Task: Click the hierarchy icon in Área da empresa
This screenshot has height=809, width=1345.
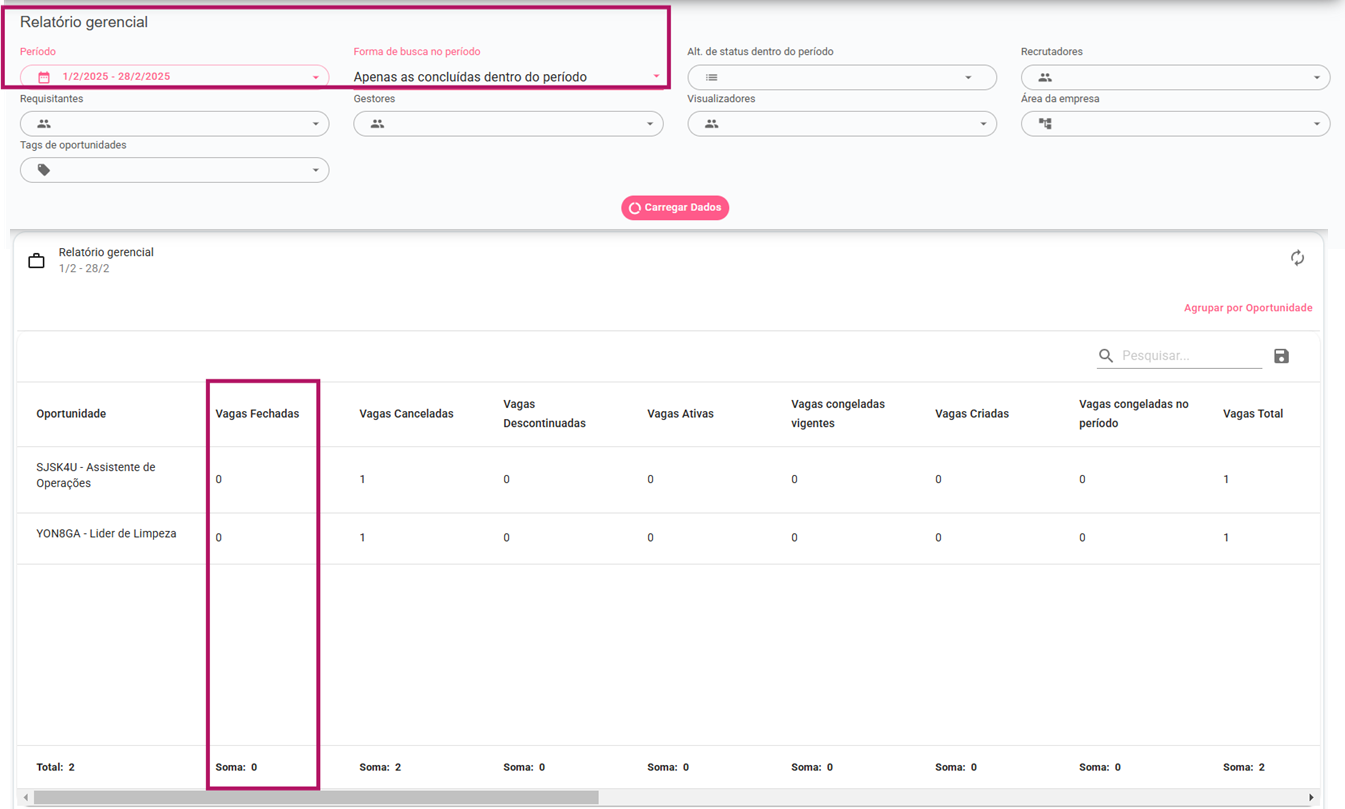Action: [x=1045, y=124]
